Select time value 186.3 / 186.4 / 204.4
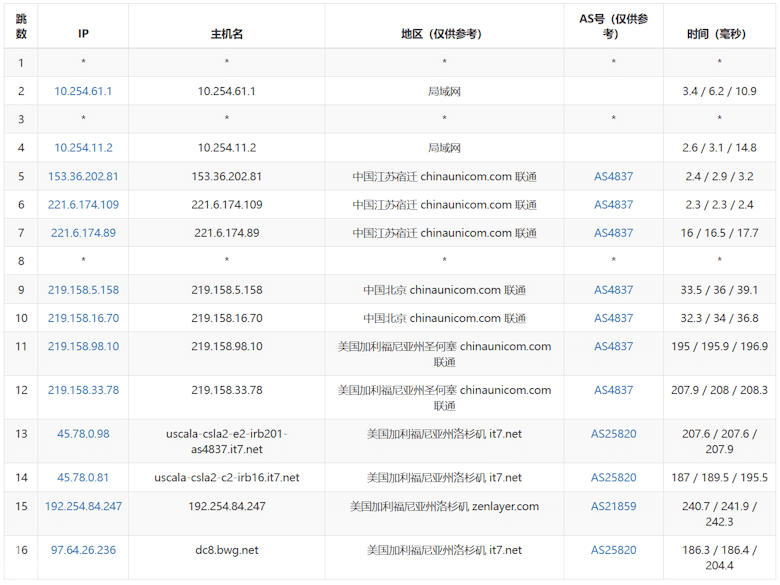This screenshot has height=585, width=780. coord(719,558)
